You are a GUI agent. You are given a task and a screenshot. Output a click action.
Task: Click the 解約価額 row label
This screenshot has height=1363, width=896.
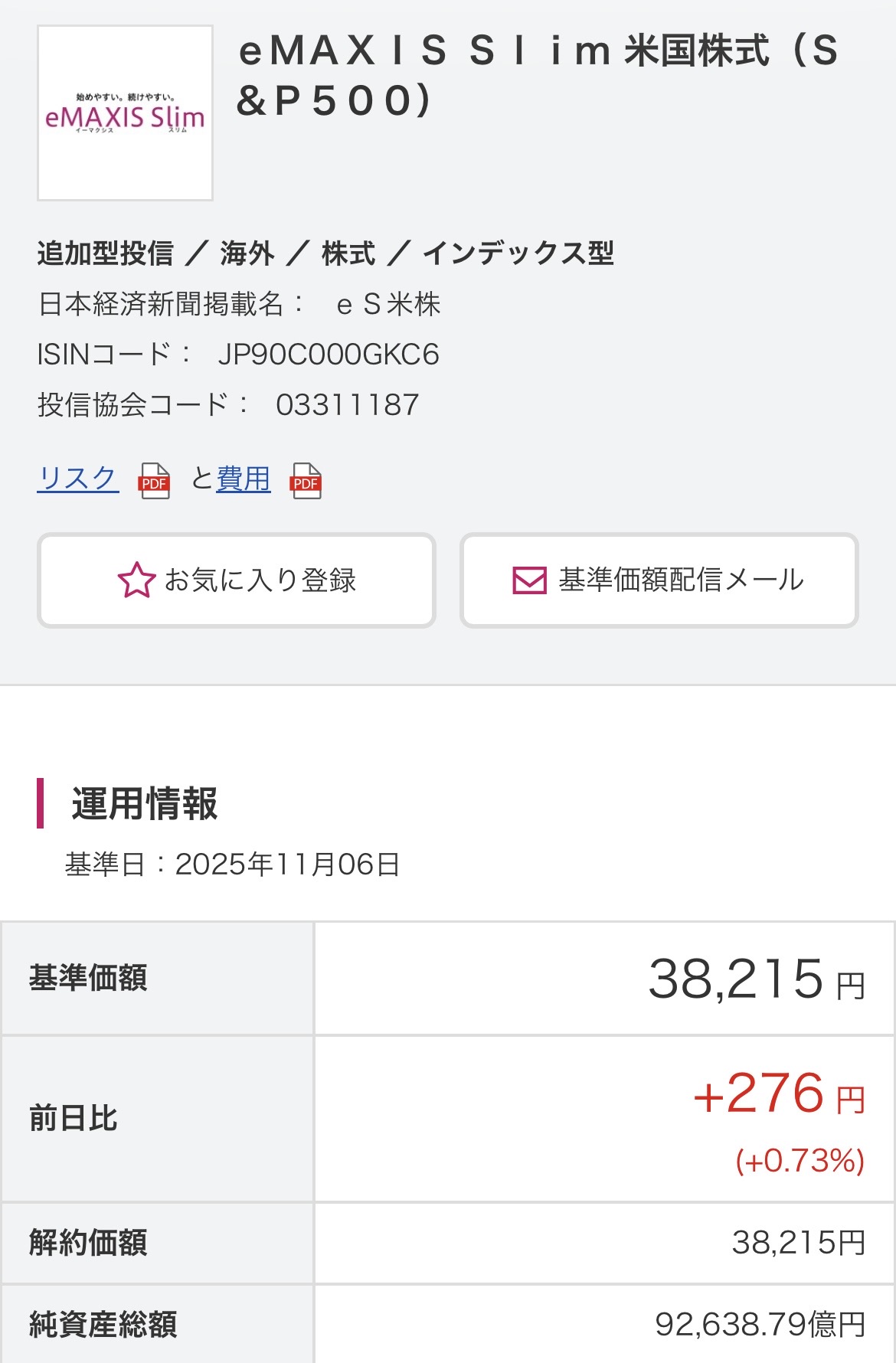point(88,1242)
